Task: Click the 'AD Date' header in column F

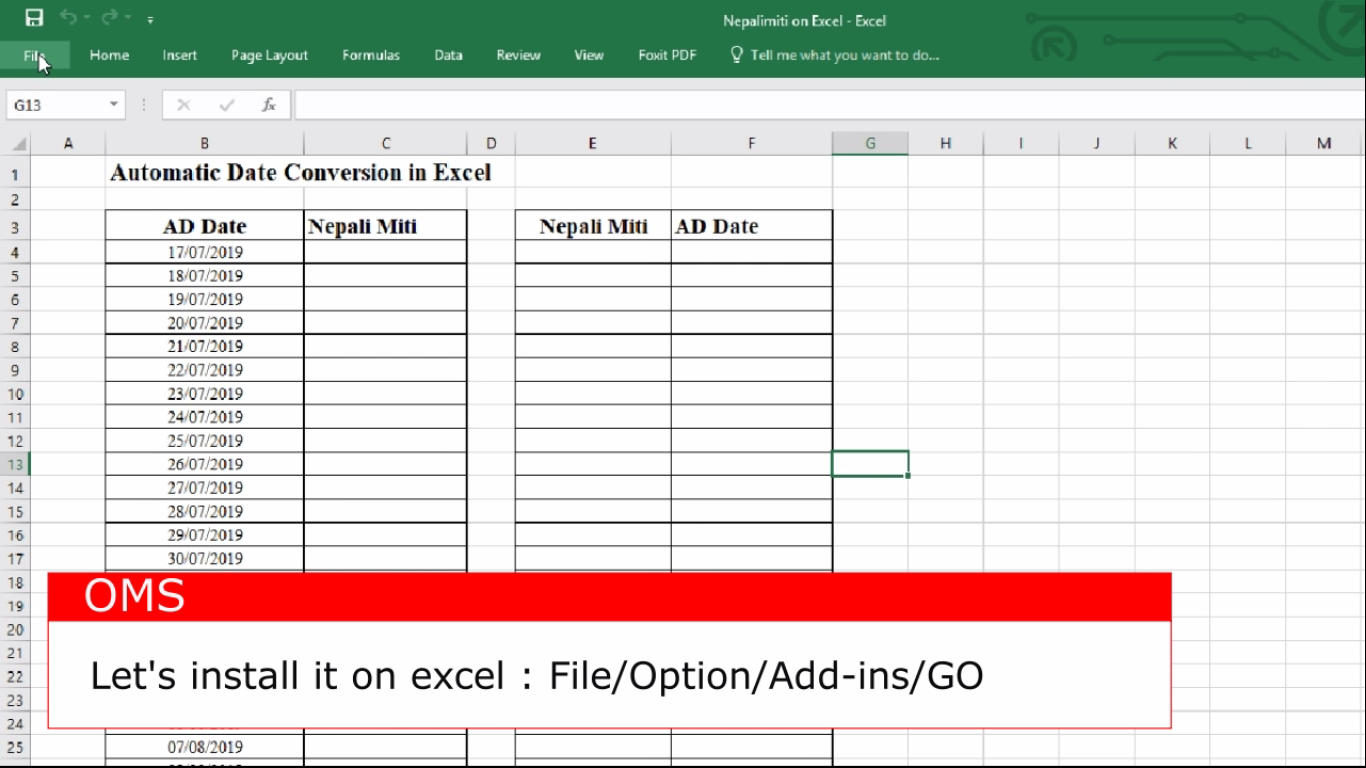Action: point(751,226)
